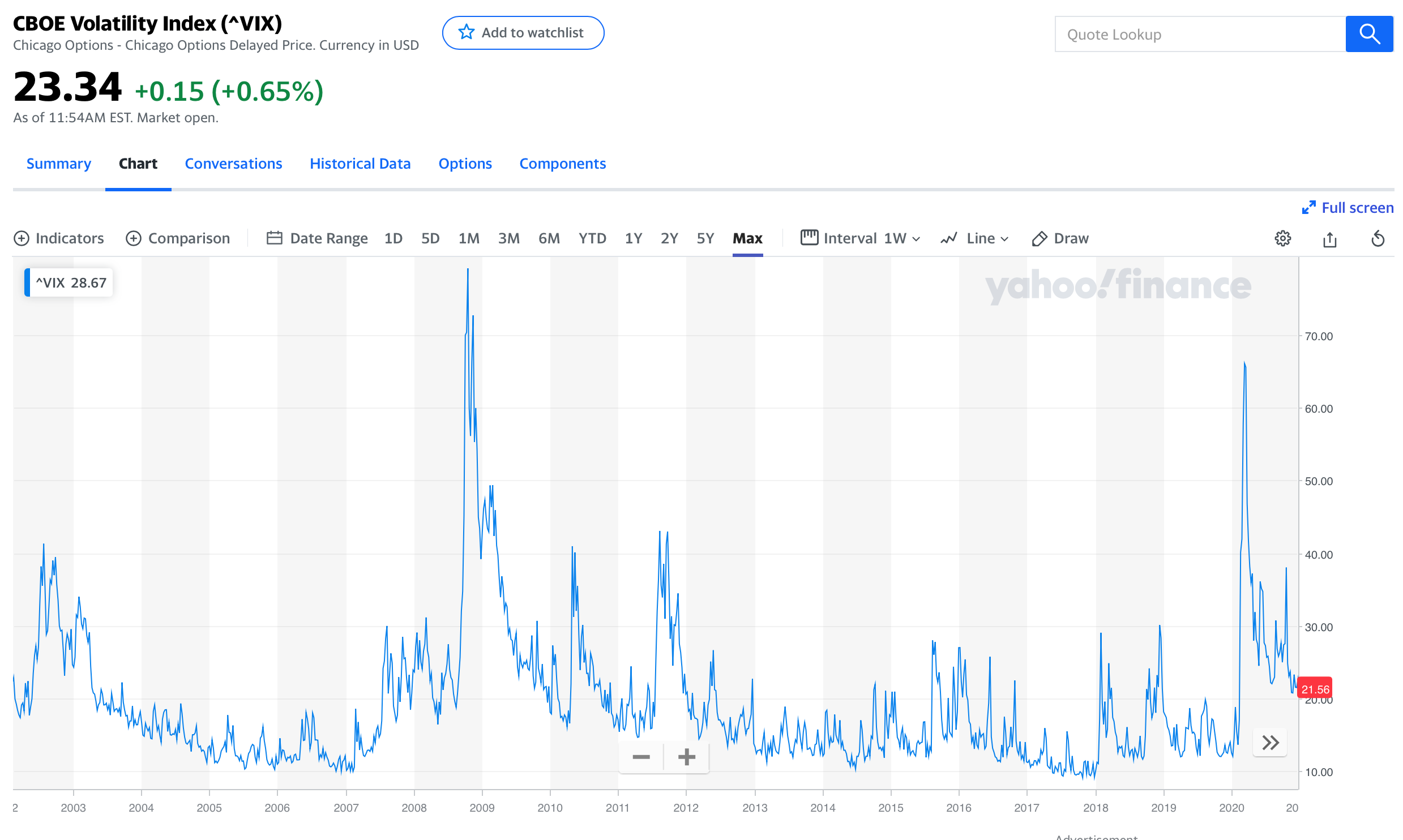The image size is (1403, 840).
Task: Click the double-chevron scroll-right button
Action: [x=1270, y=742]
